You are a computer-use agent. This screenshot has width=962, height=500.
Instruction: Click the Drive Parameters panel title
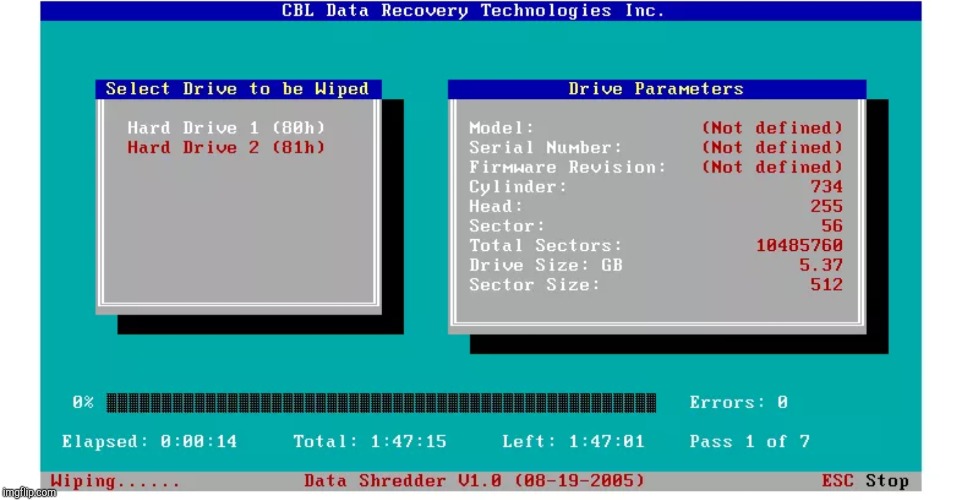pyautogui.click(x=655, y=89)
